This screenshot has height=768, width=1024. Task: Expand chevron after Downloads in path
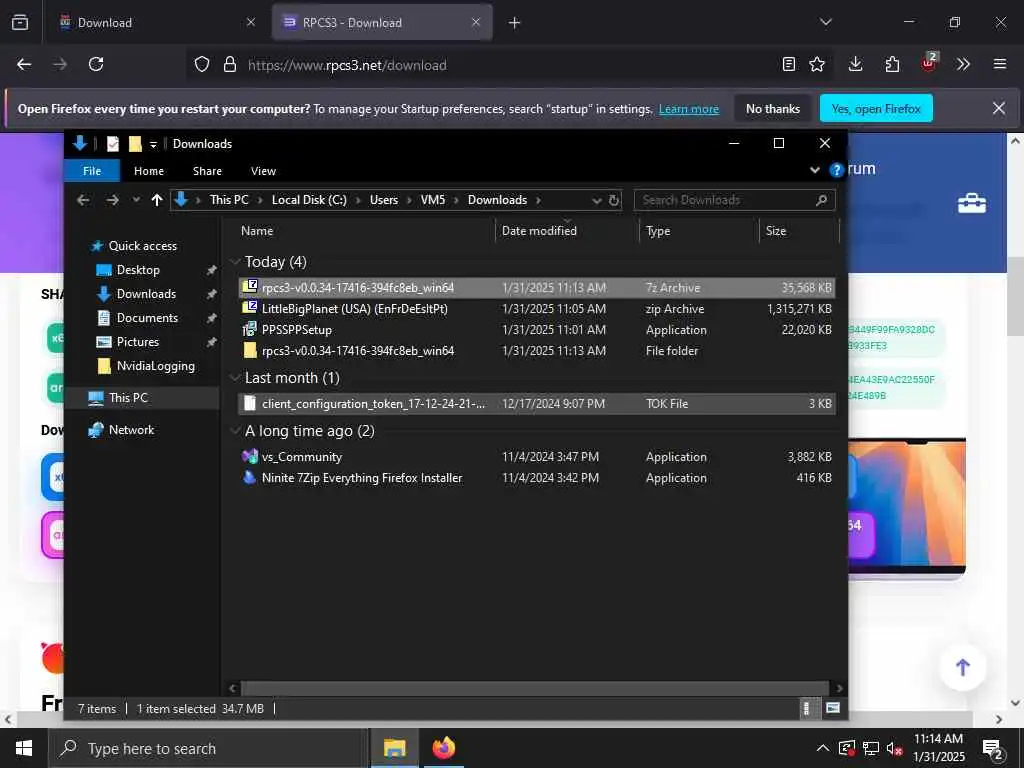click(539, 200)
